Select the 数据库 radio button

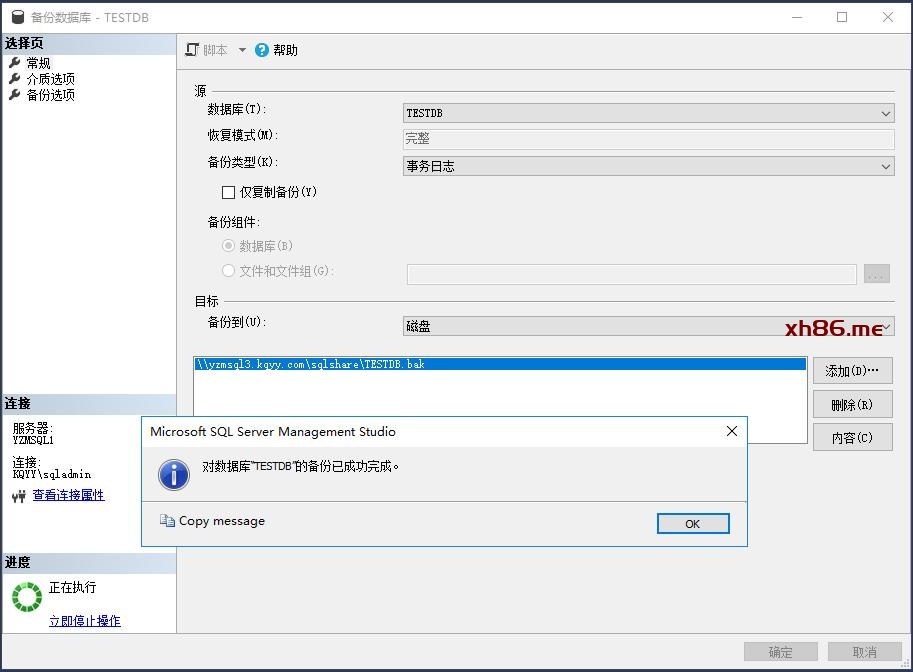tap(228, 246)
